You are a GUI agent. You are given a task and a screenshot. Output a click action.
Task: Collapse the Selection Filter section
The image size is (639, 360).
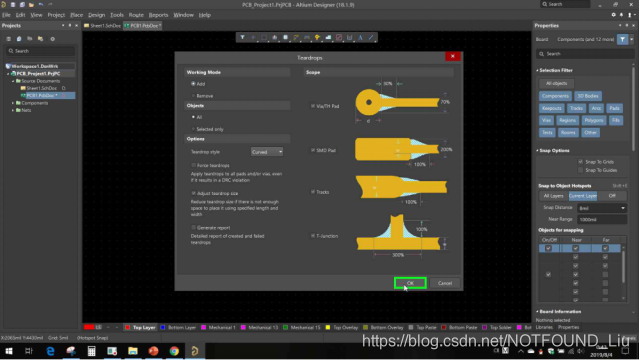(x=538, y=71)
